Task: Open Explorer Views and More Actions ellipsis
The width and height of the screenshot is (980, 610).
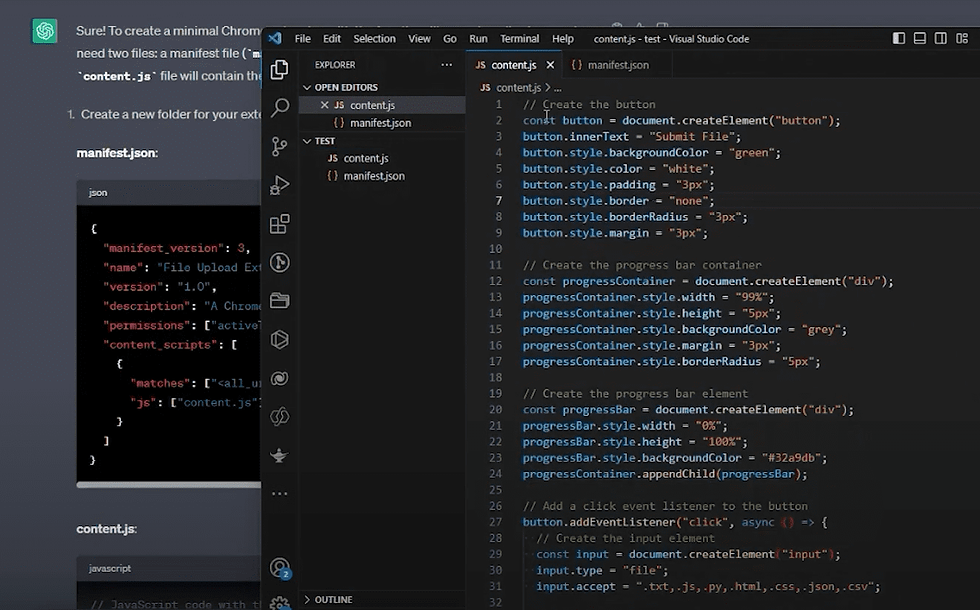Action: tap(446, 64)
